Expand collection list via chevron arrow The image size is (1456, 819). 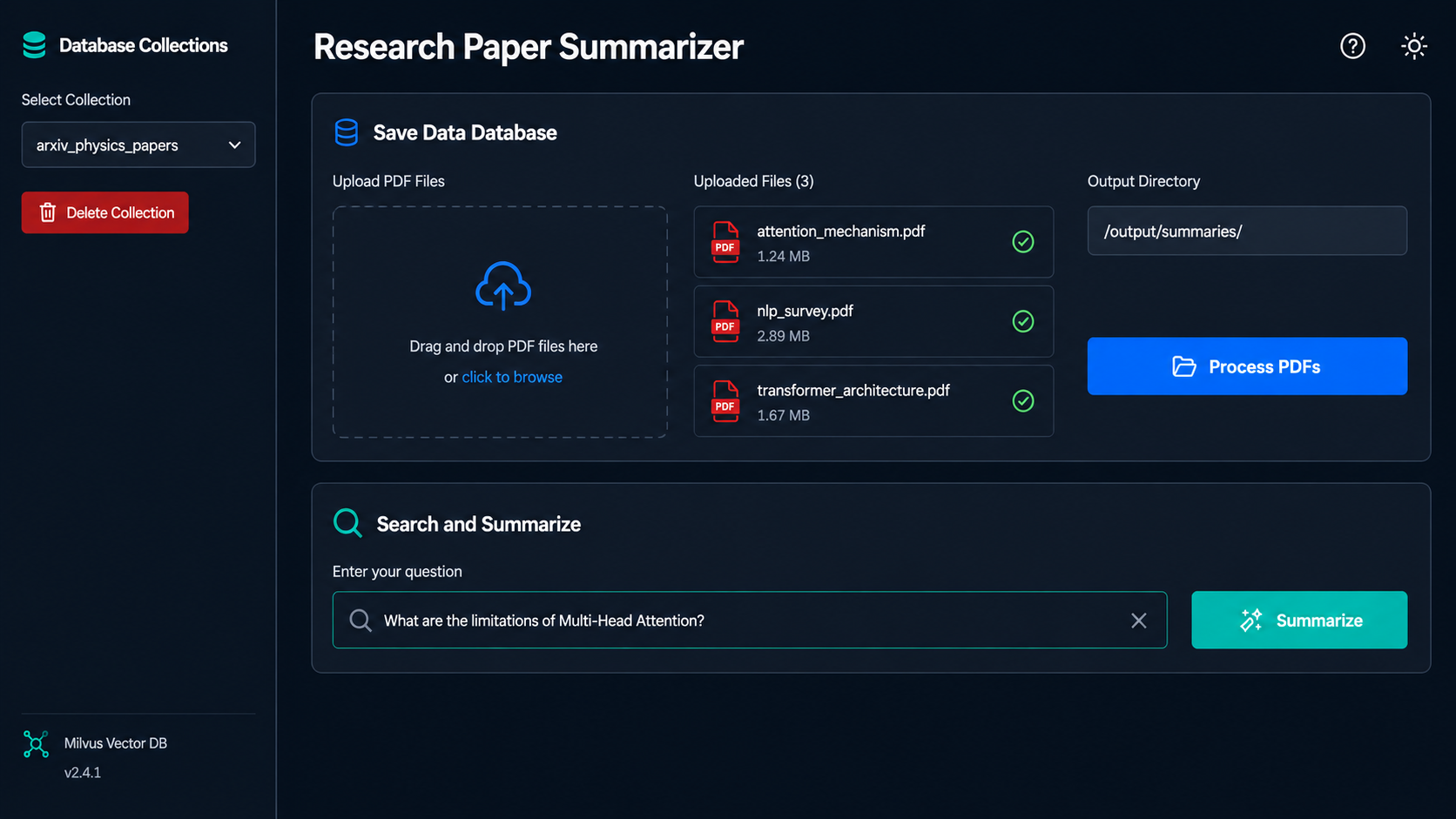[x=234, y=145]
